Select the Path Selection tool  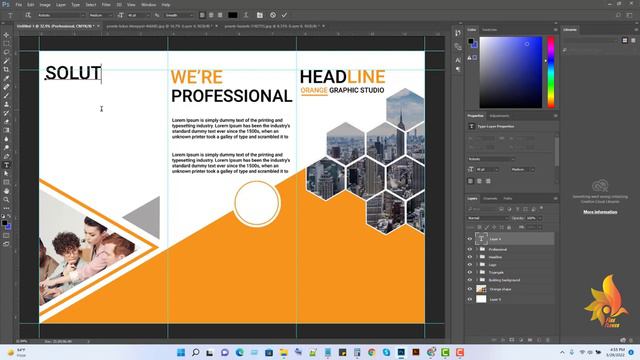(x=6, y=173)
